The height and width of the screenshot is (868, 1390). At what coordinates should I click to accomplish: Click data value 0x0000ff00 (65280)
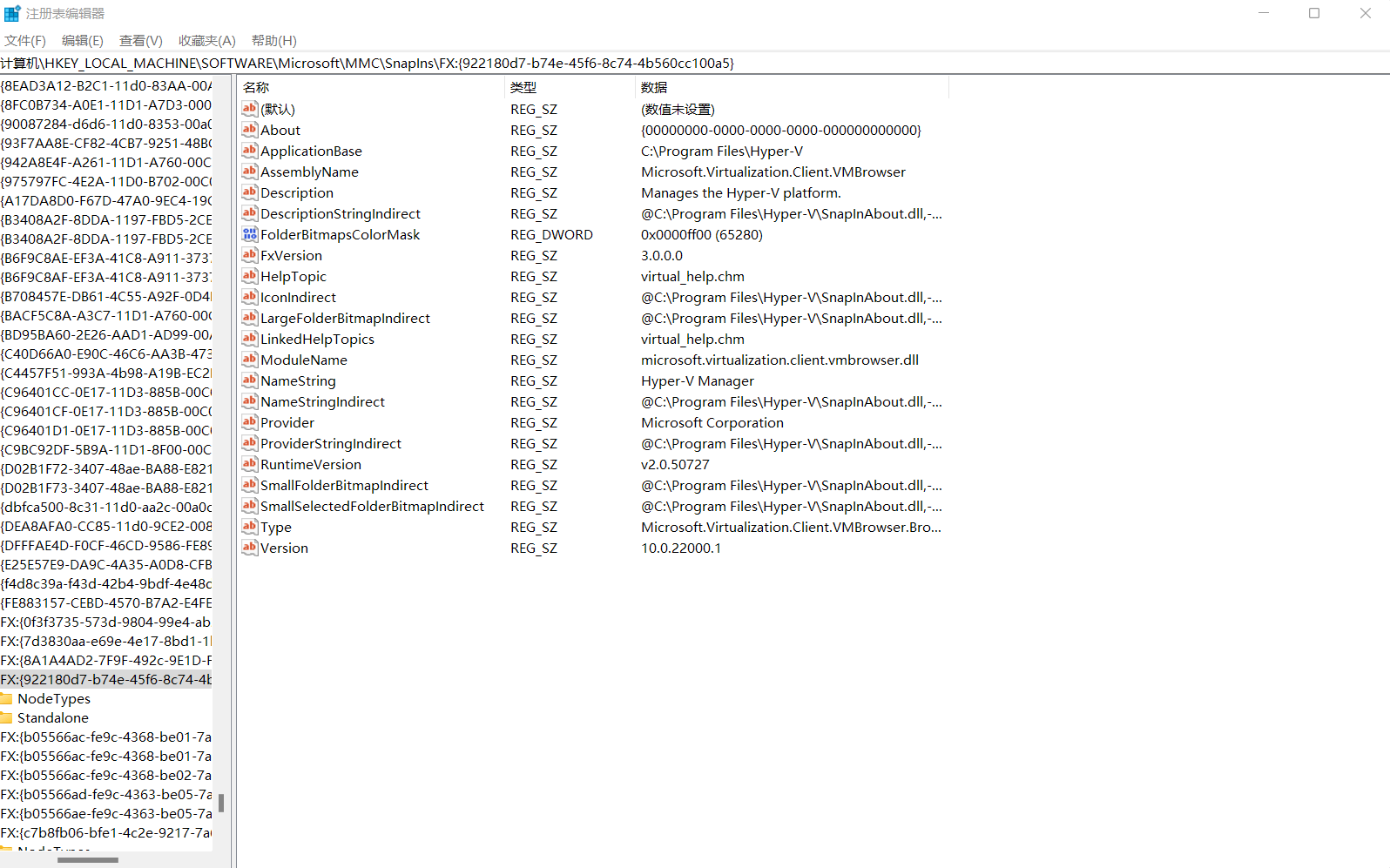(x=702, y=235)
